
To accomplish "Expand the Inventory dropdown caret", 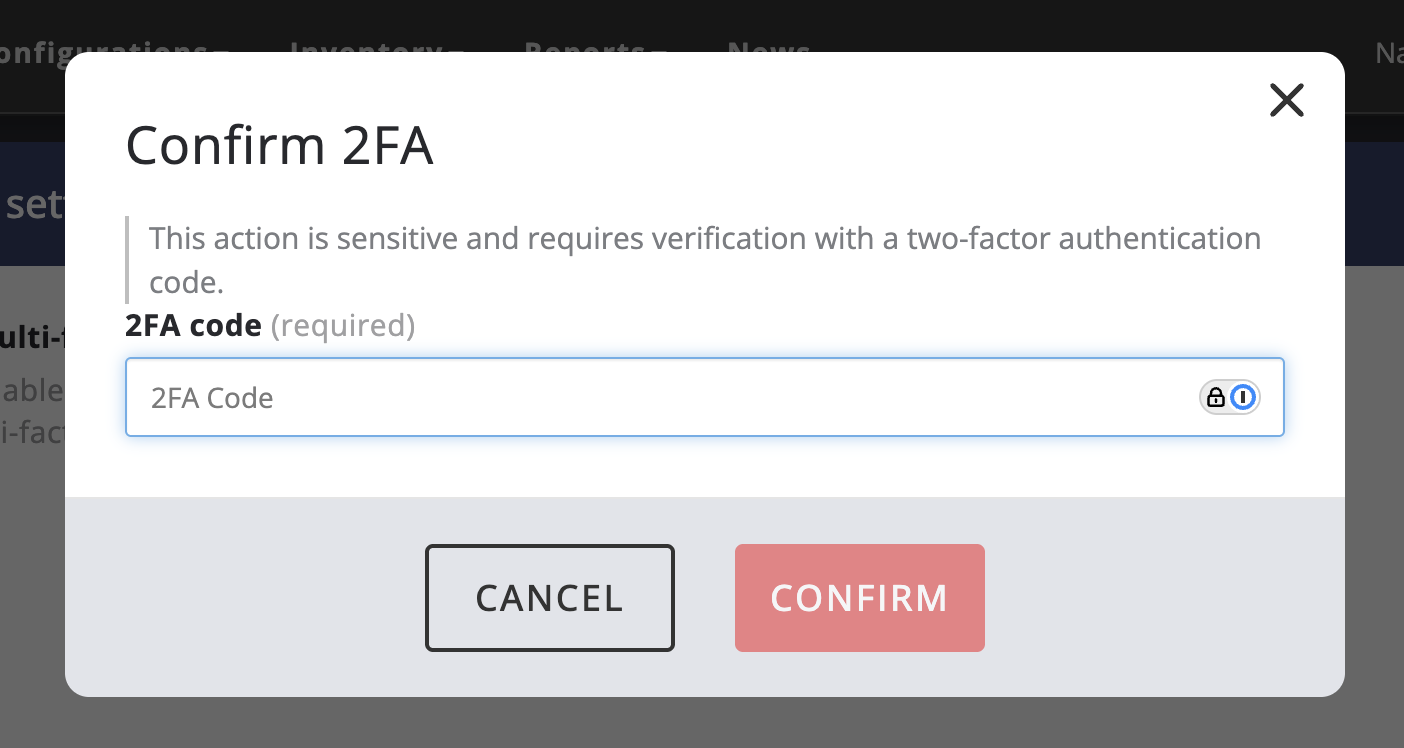I will tap(457, 50).
